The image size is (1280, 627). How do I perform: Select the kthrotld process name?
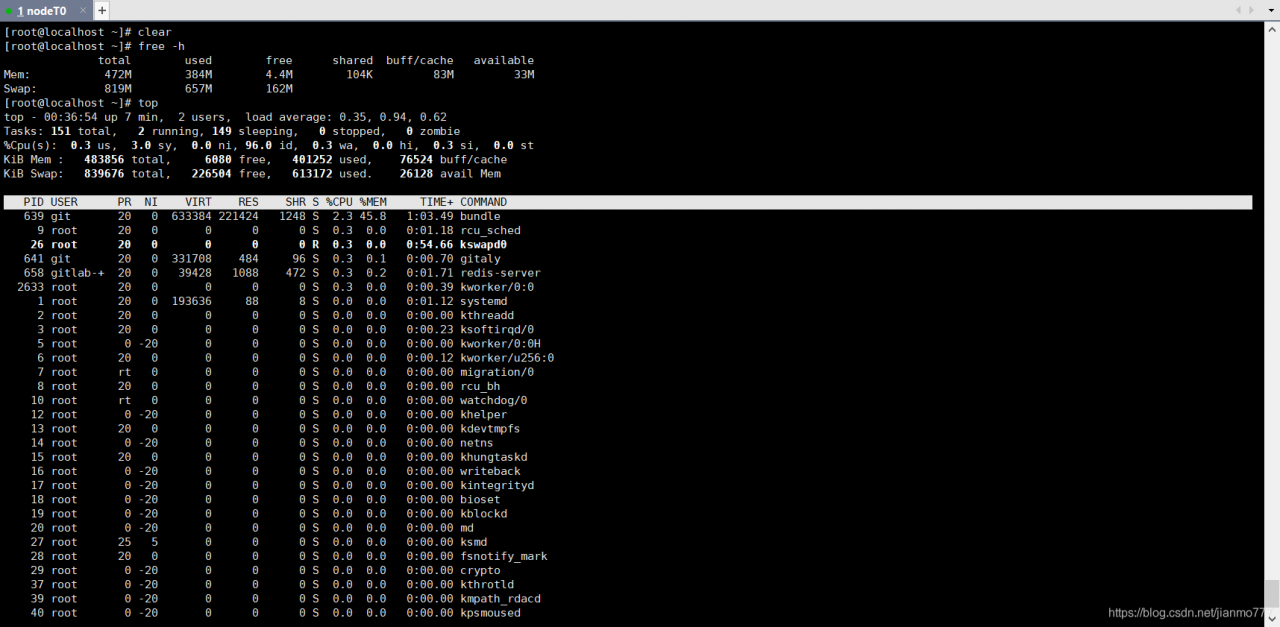pos(487,584)
